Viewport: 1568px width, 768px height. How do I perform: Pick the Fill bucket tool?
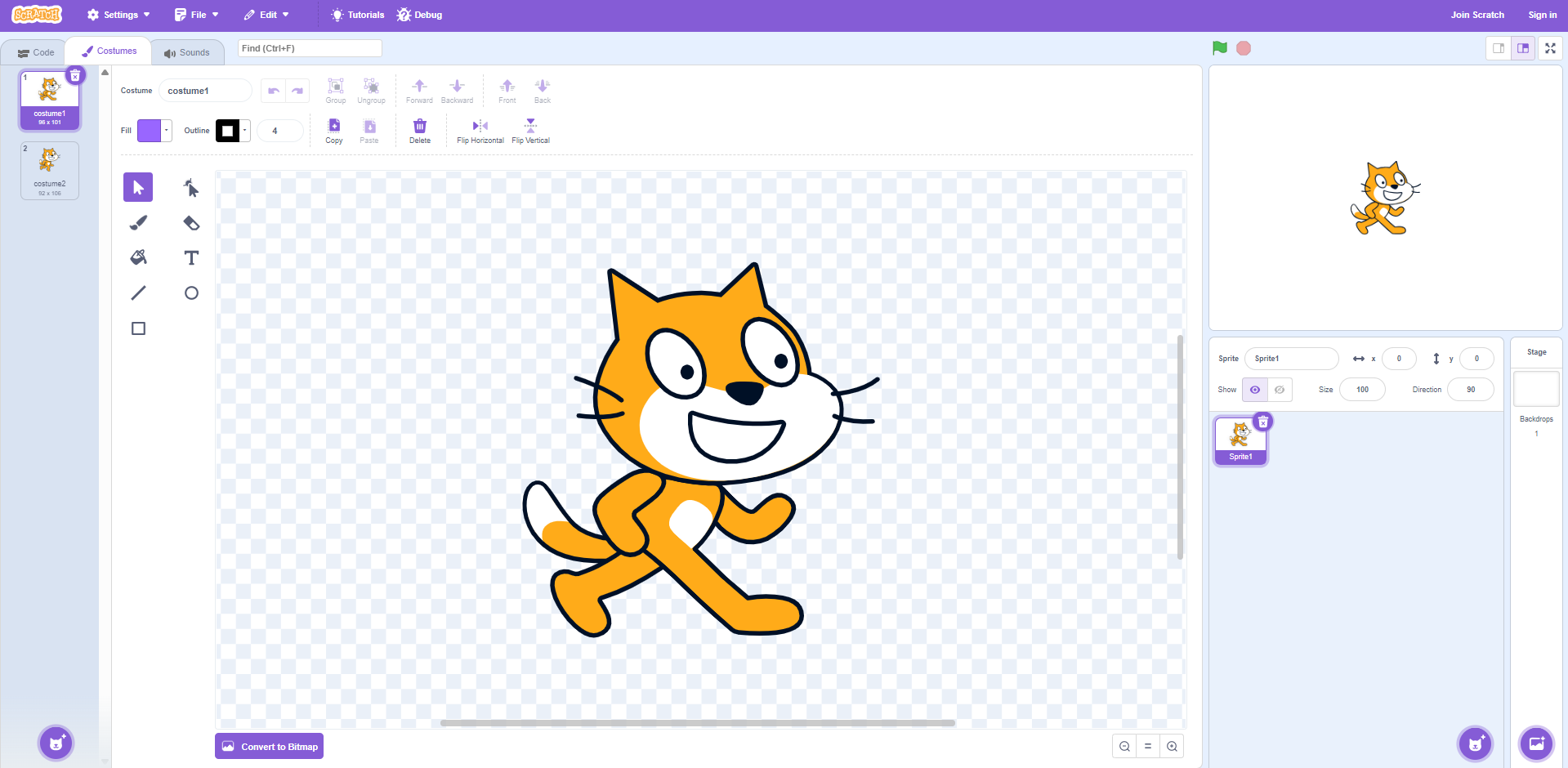pyautogui.click(x=138, y=258)
